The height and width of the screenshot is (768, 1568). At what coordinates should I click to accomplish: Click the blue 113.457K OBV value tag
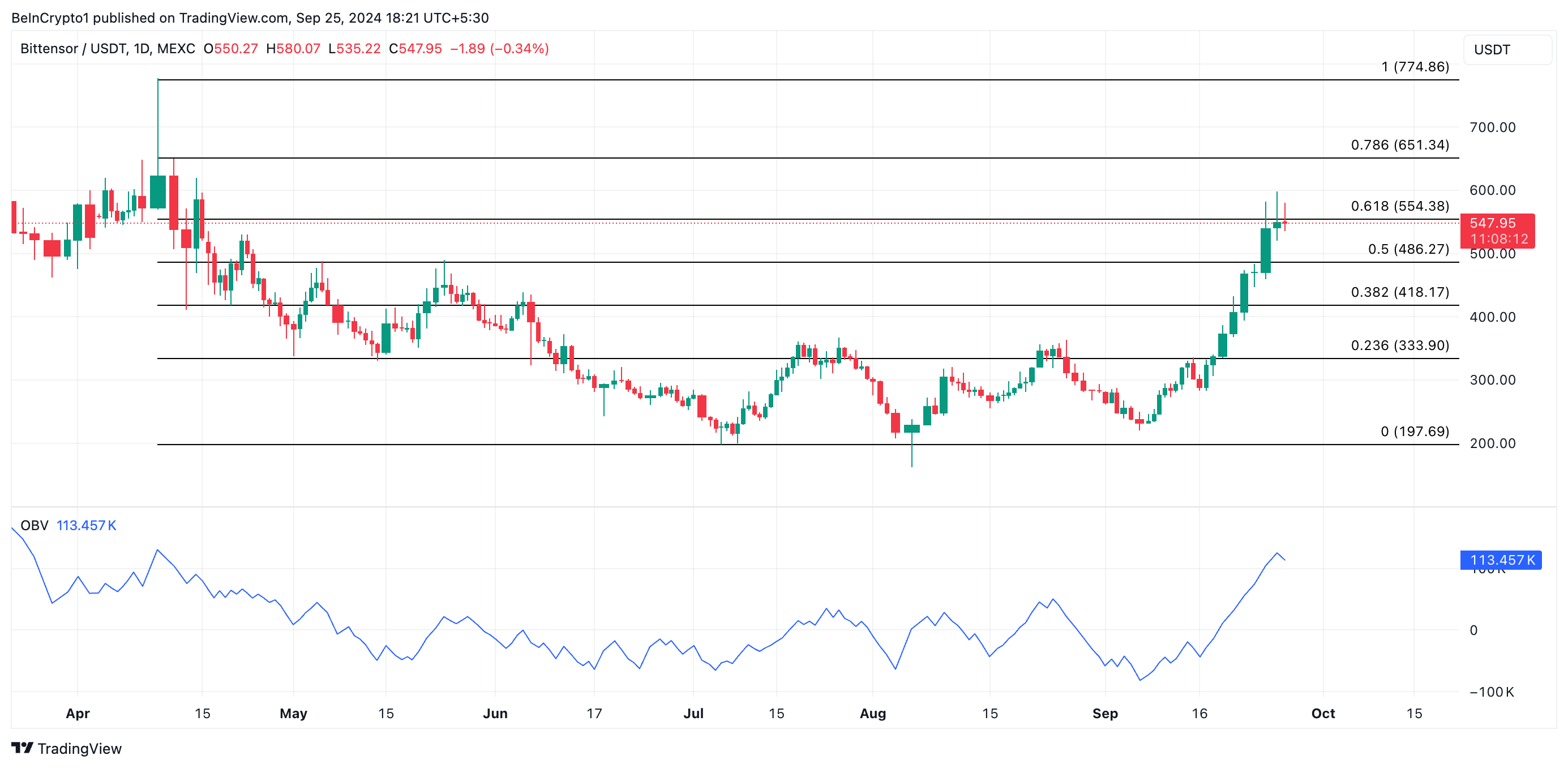click(1501, 560)
